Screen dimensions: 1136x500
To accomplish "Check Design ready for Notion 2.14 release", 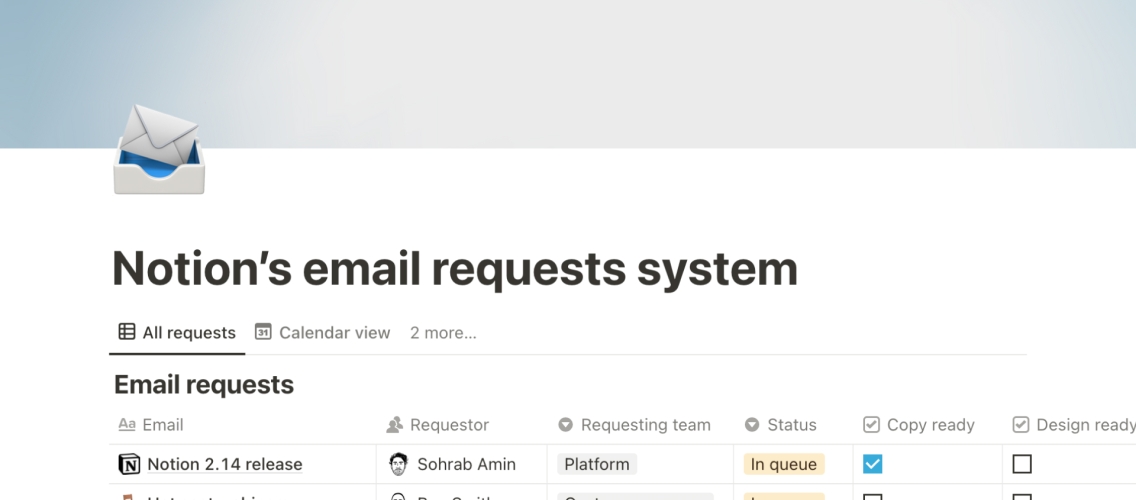I will coord(1022,464).
